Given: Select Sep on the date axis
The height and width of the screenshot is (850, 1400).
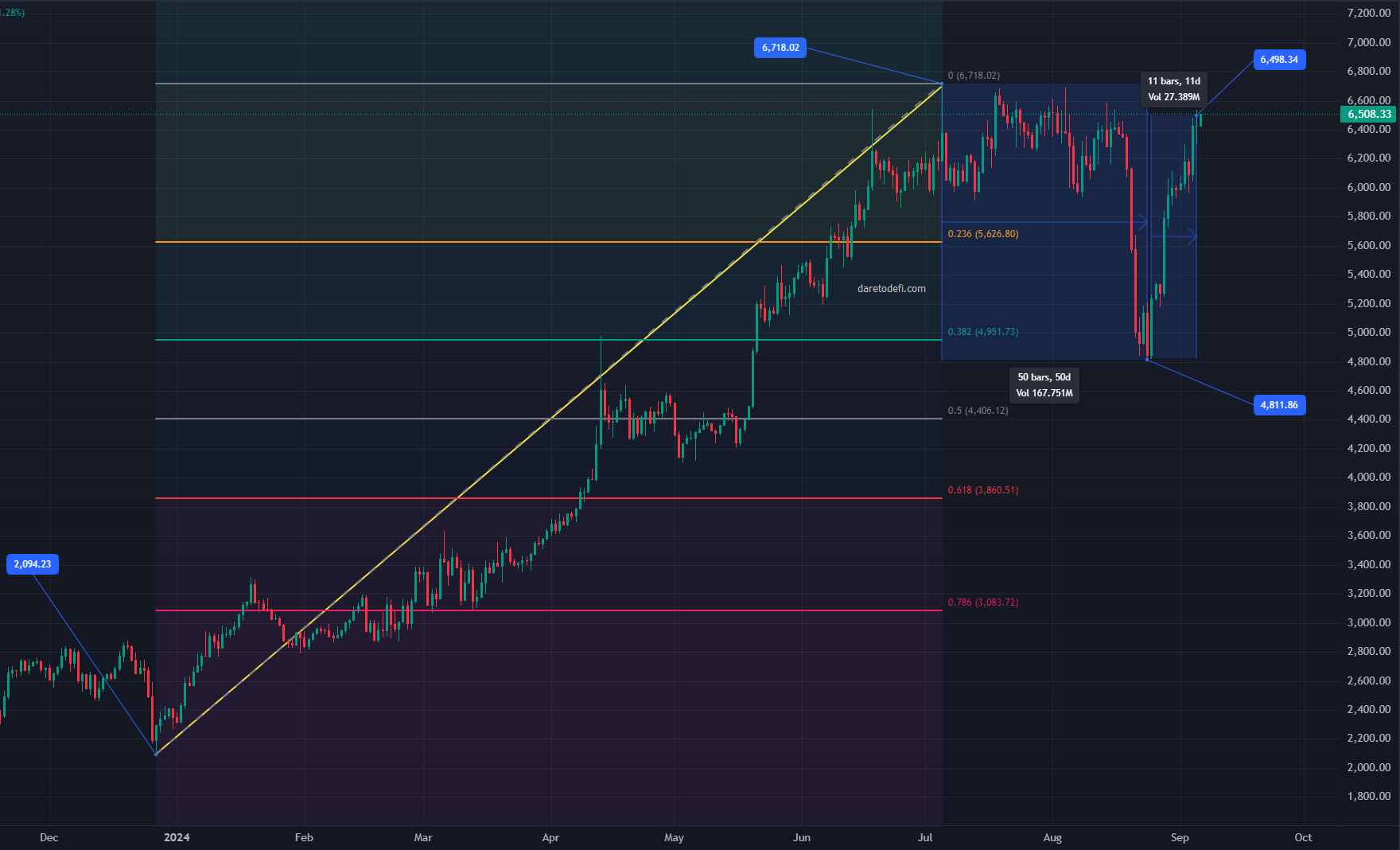Looking at the screenshot, I should point(1180,837).
